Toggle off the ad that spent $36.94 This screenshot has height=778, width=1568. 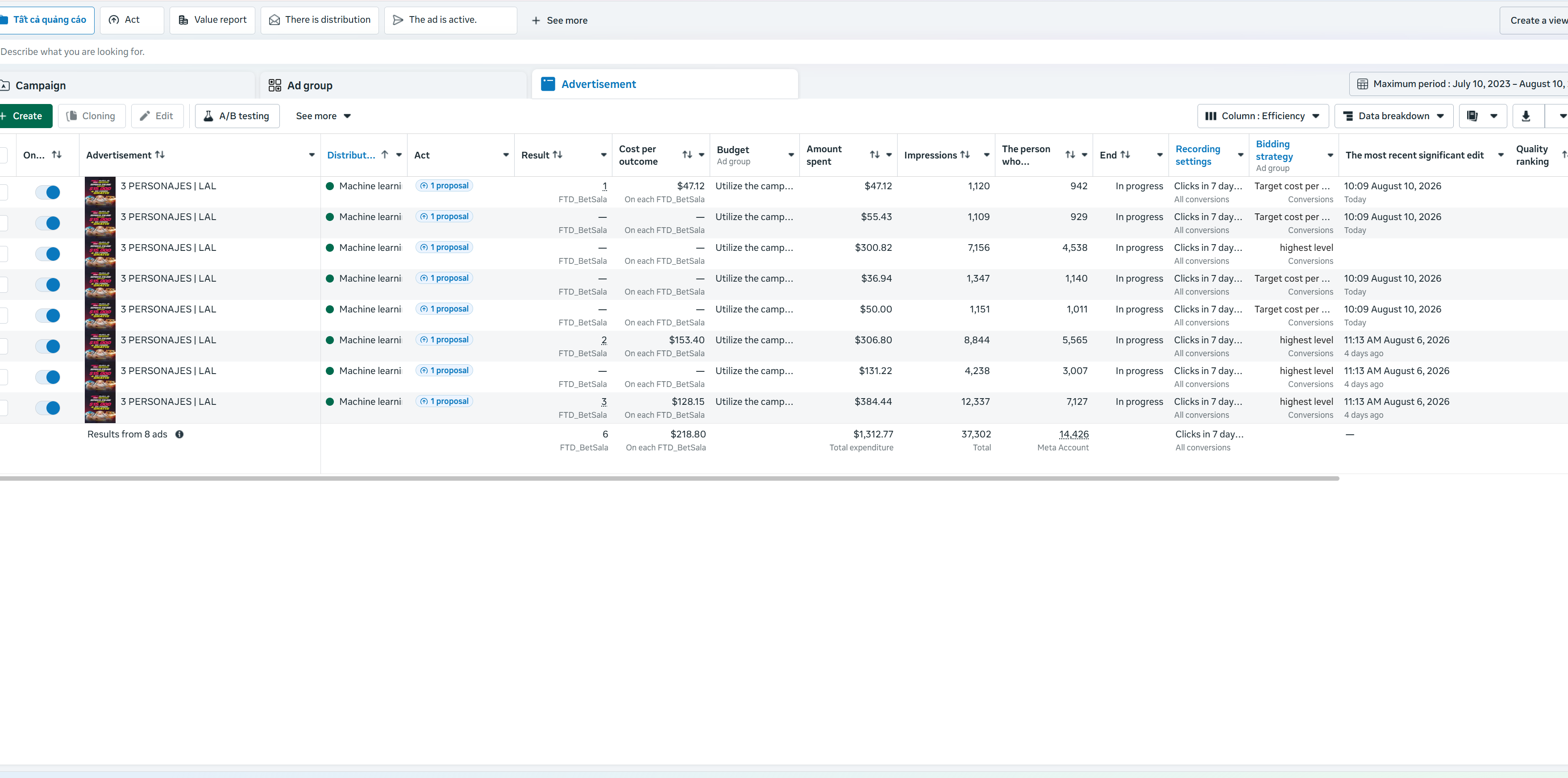tap(48, 284)
